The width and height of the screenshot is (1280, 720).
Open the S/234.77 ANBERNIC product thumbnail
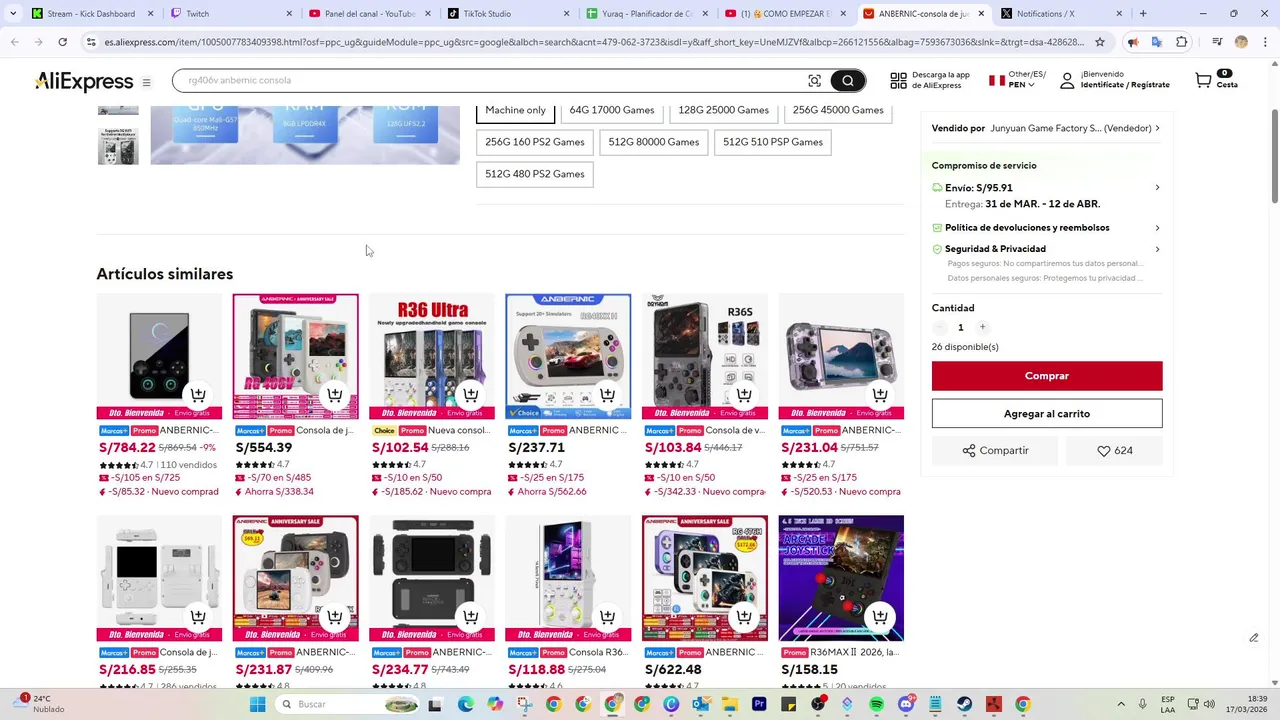431,579
